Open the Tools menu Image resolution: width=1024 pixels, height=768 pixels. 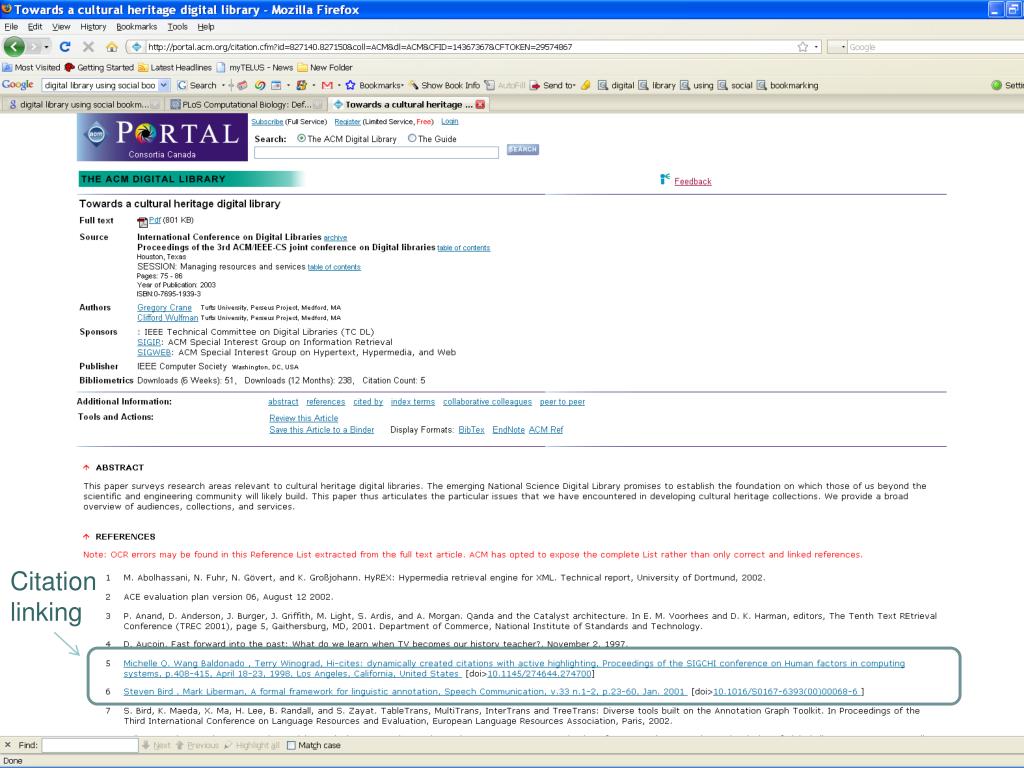tap(178, 27)
